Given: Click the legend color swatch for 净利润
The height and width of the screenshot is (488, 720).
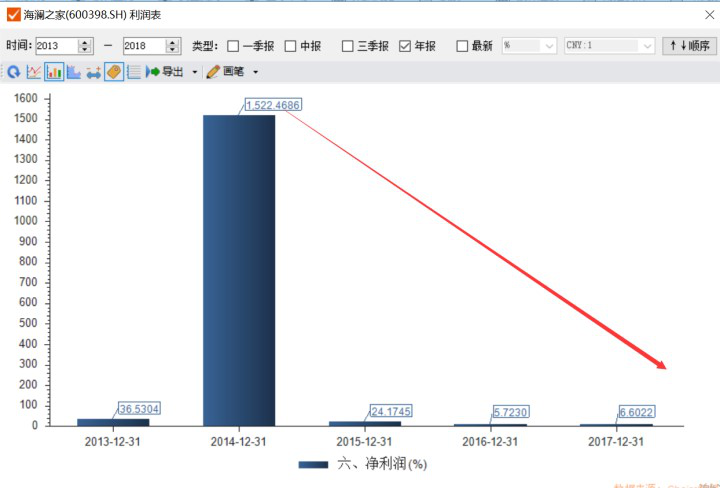Looking at the screenshot, I should point(313,465).
